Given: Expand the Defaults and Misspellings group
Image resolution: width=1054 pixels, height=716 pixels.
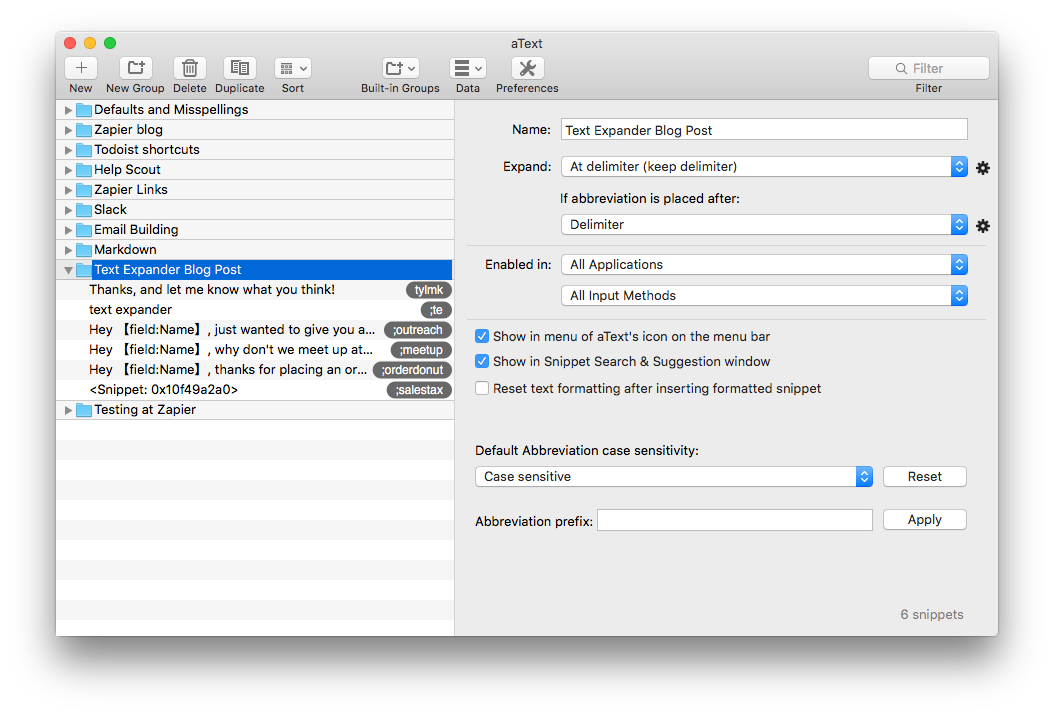Looking at the screenshot, I should tap(68, 110).
